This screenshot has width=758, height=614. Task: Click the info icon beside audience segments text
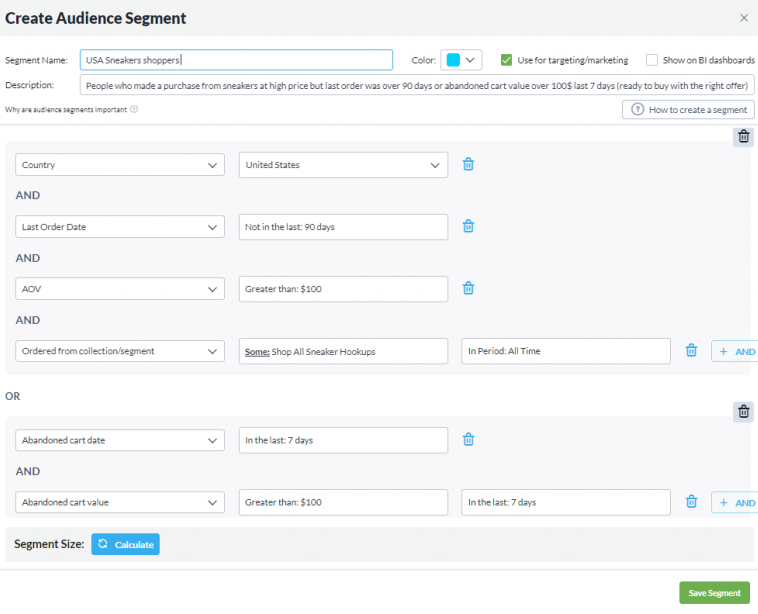pyautogui.click(x=134, y=109)
